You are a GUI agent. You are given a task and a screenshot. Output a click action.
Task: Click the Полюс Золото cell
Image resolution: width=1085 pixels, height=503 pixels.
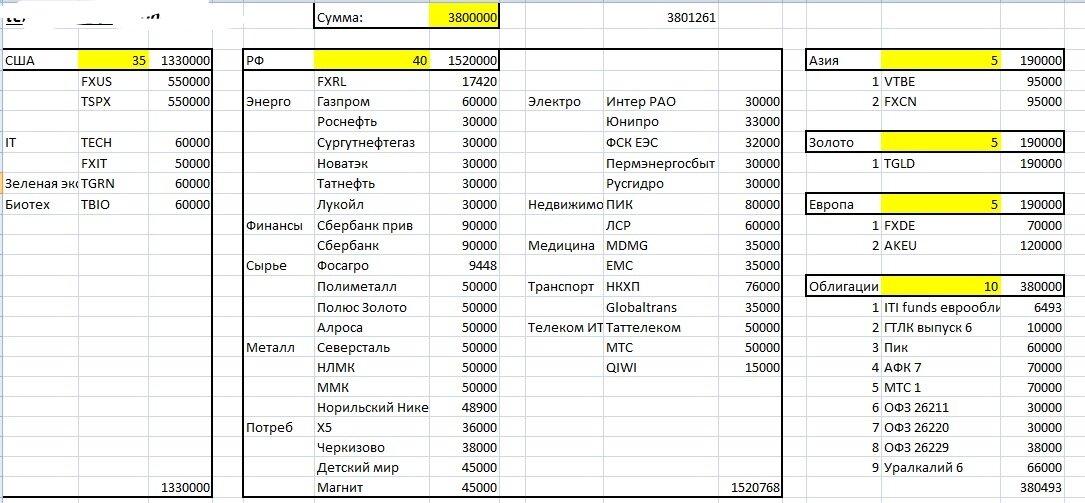372,307
